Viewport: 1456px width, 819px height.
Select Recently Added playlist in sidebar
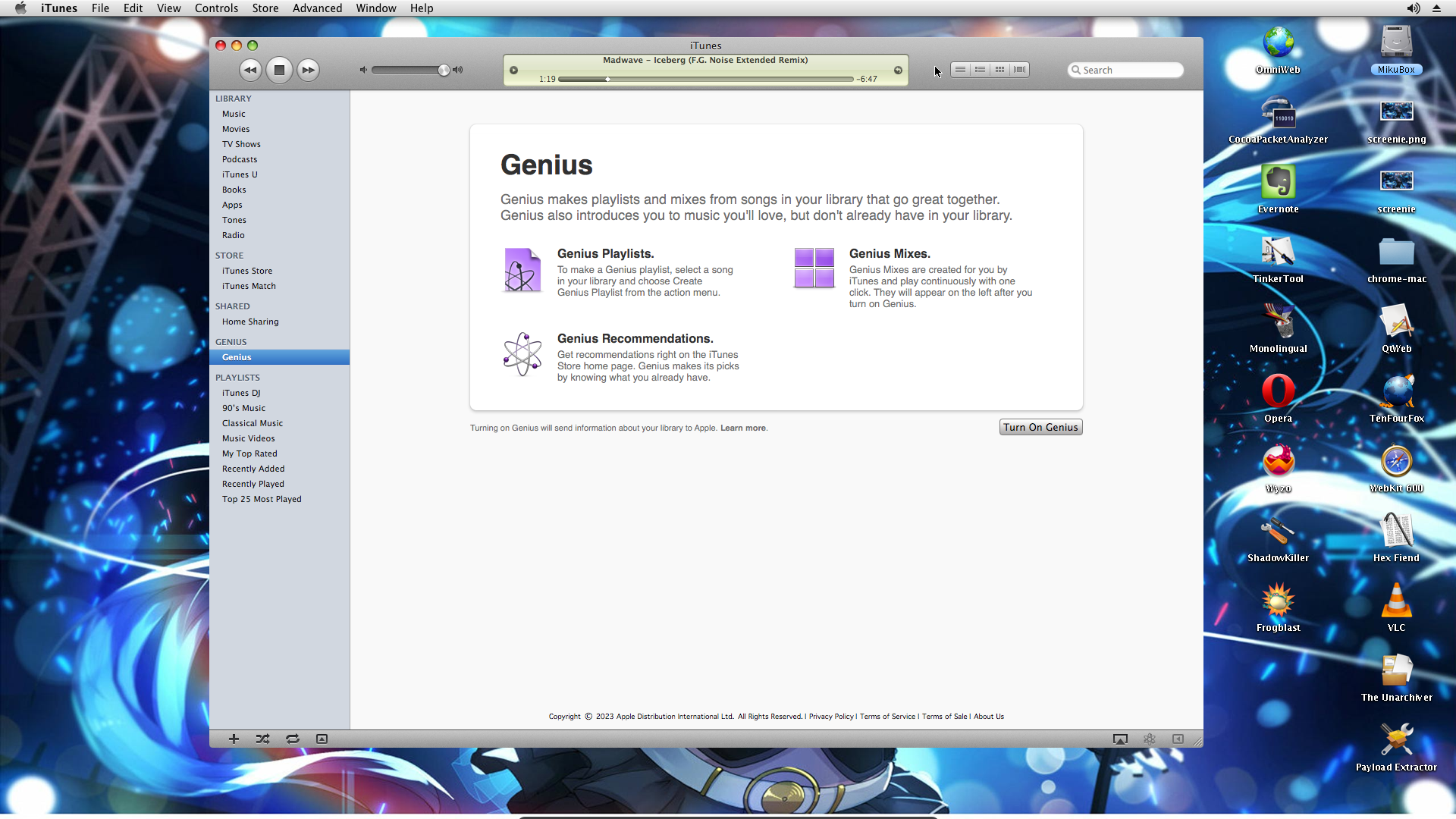253,469
